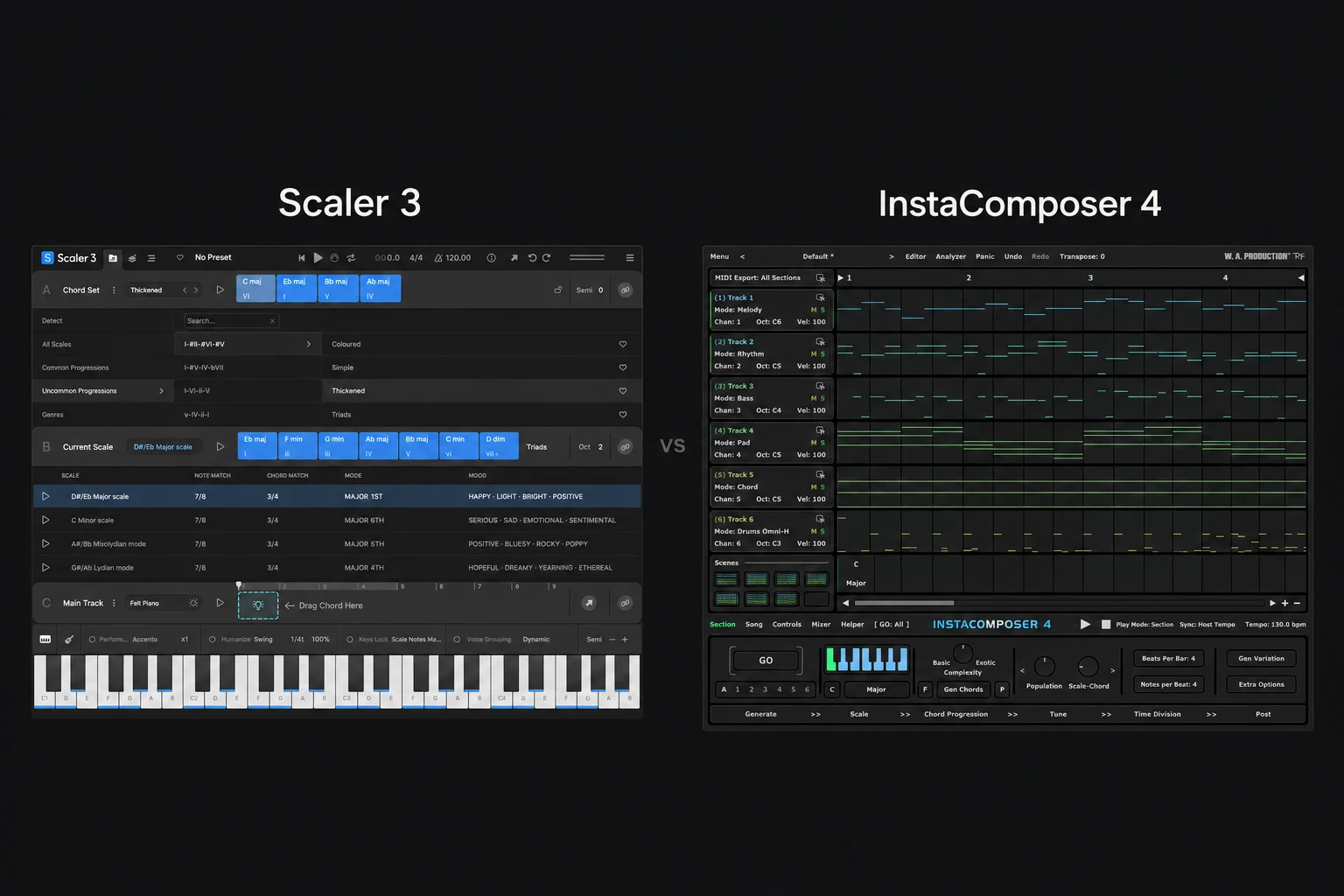This screenshot has height=896, width=1344.
Task: Click Panic in InstaComposer top bar
Action: pyautogui.click(x=985, y=256)
